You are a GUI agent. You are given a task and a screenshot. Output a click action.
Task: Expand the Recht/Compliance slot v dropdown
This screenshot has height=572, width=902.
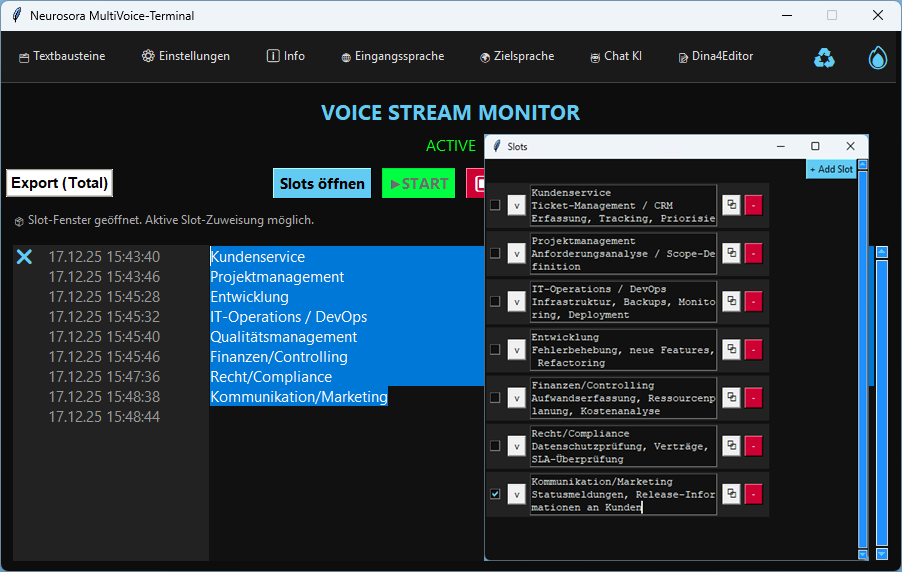[x=516, y=446]
